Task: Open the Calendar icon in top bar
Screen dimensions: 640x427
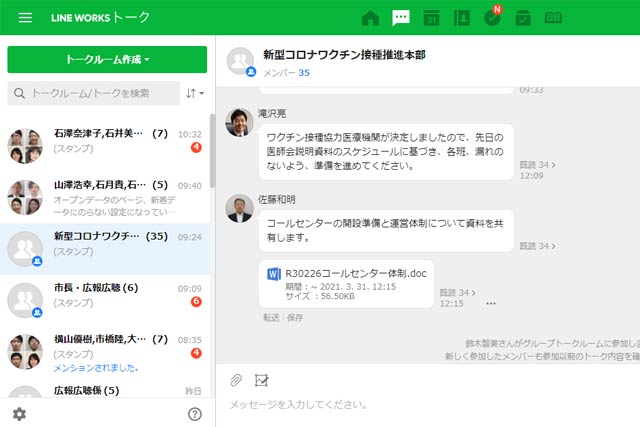Action: tap(431, 18)
